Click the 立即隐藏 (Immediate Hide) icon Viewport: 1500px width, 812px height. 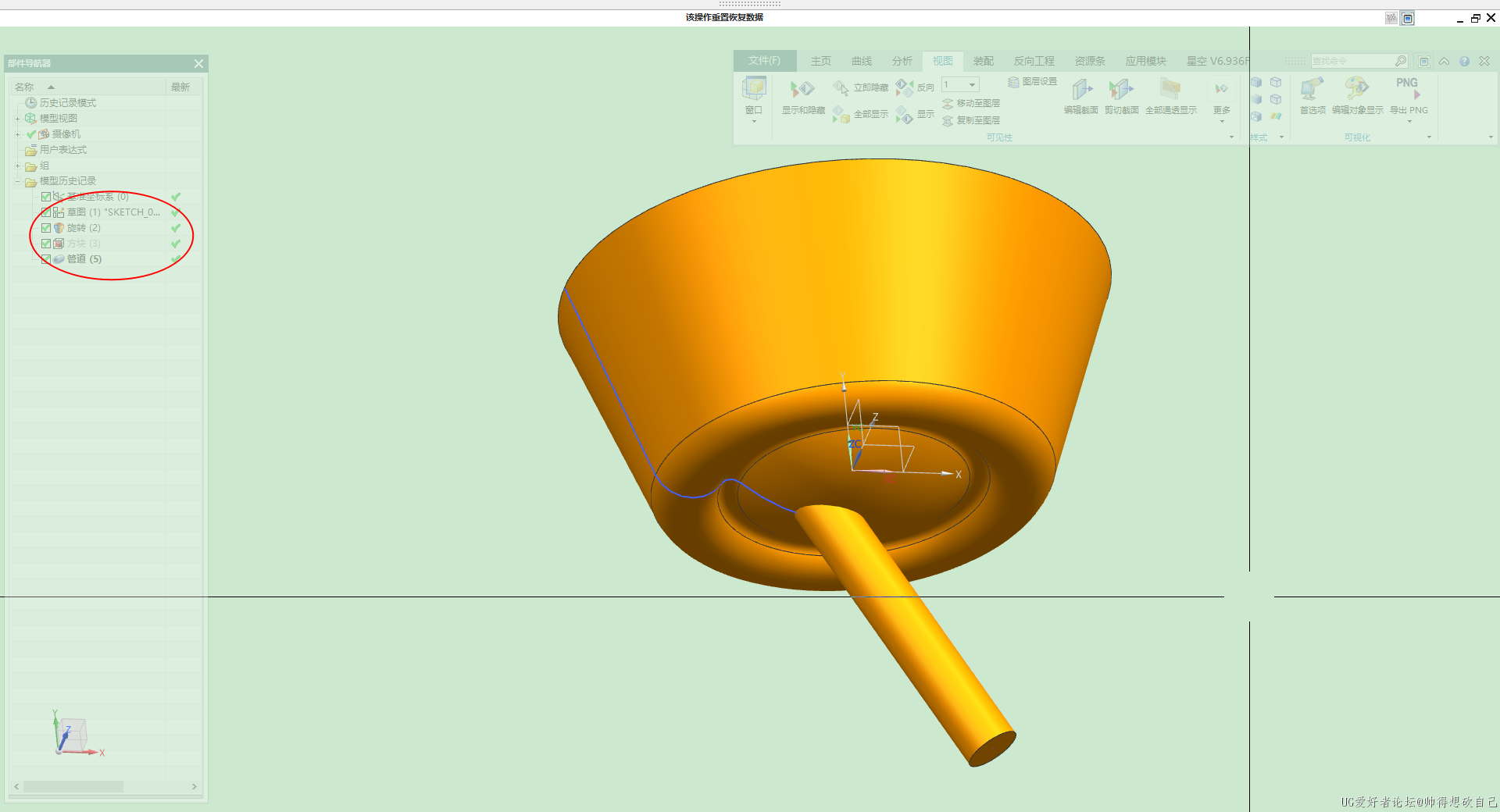pyautogui.click(x=841, y=87)
